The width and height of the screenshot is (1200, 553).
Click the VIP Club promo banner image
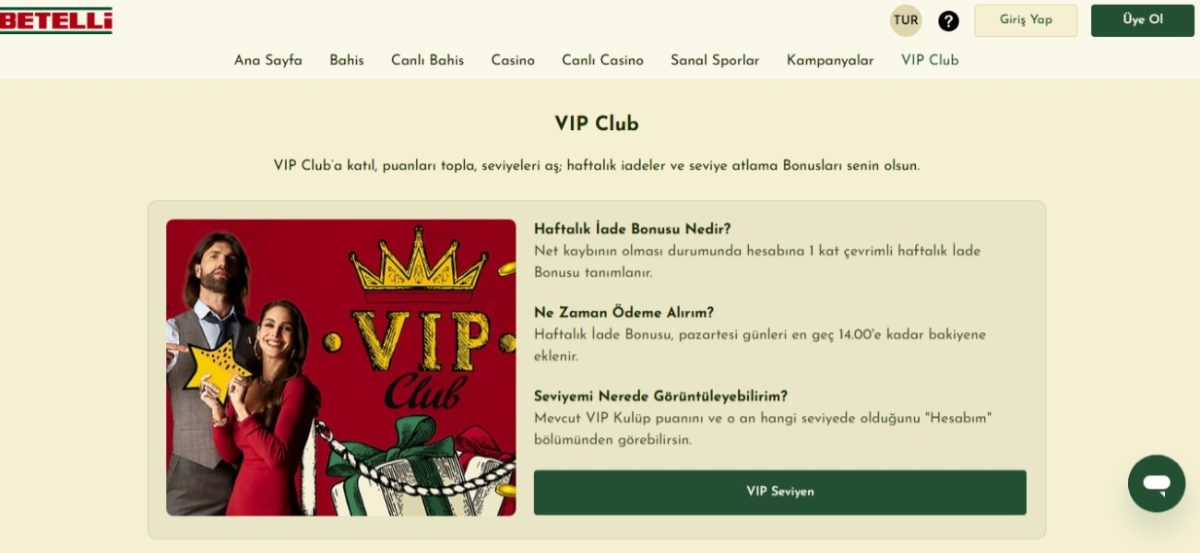tap(341, 367)
